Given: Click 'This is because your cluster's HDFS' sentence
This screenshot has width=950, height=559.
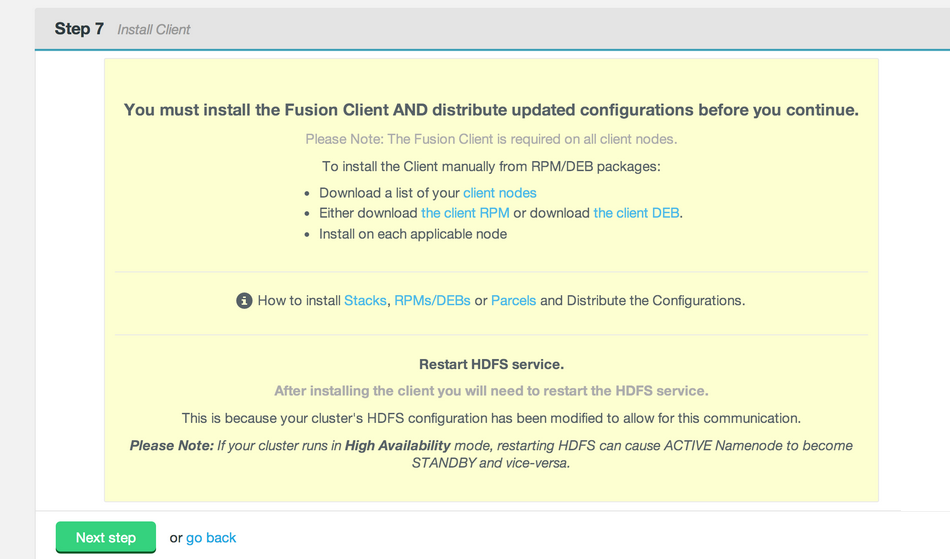Looking at the screenshot, I should [x=491, y=418].
